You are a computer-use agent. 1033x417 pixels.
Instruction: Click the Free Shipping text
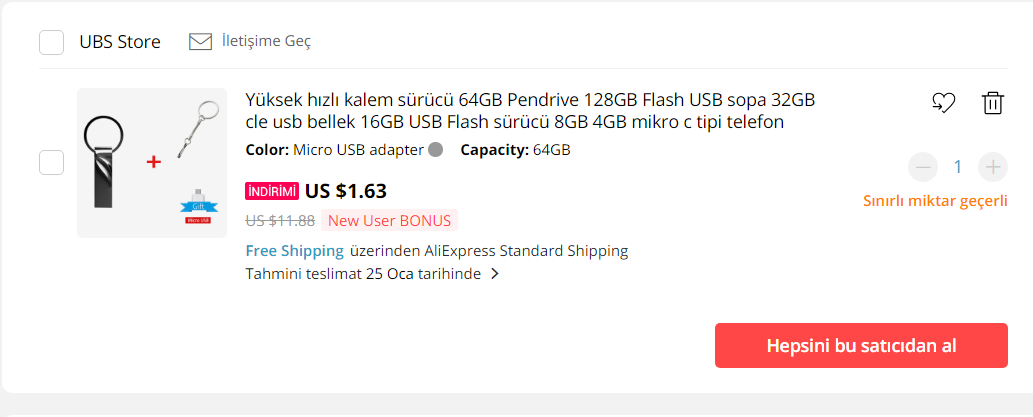click(x=294, y=250)
